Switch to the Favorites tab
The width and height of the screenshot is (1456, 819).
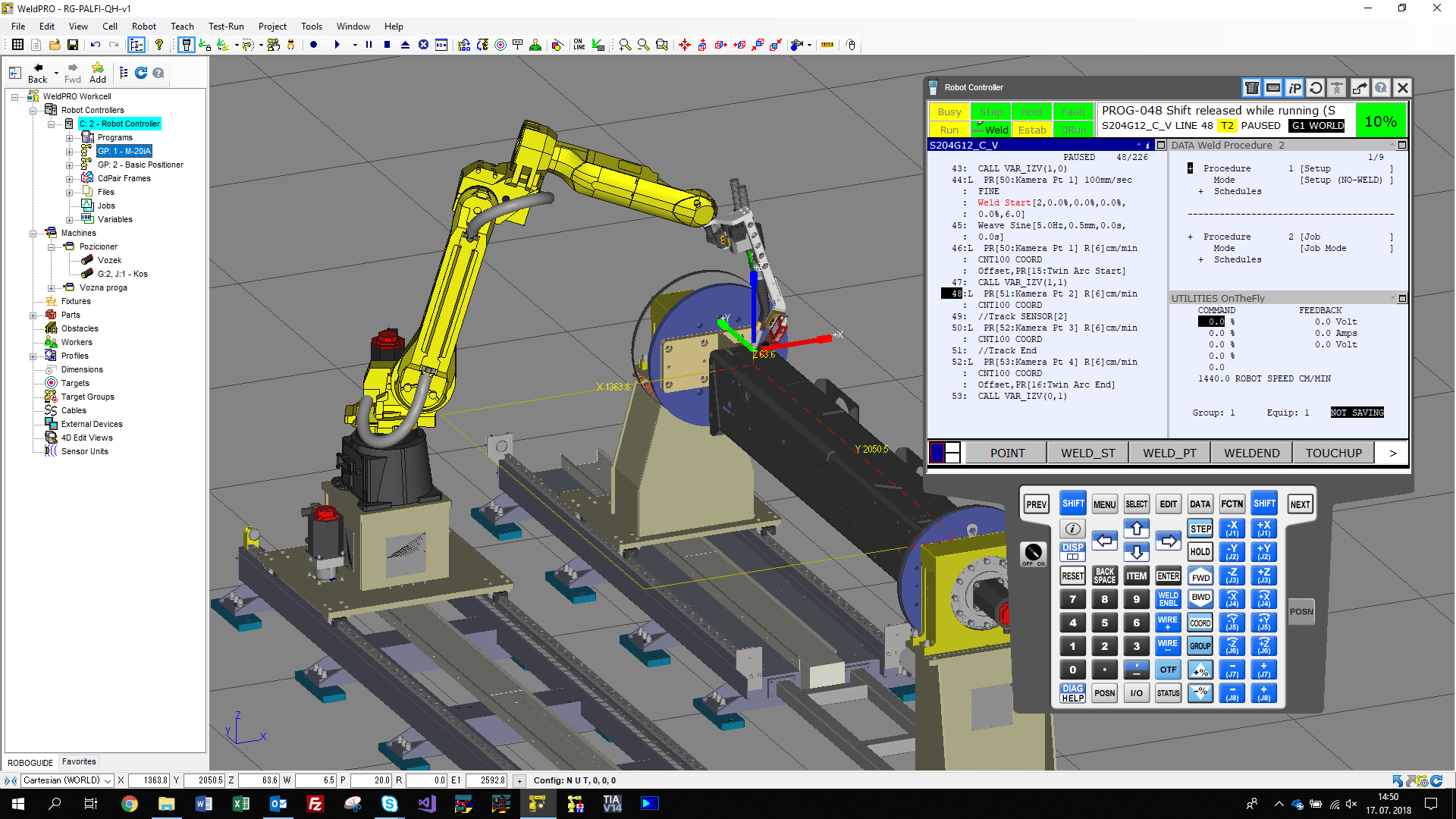[79, 761]
